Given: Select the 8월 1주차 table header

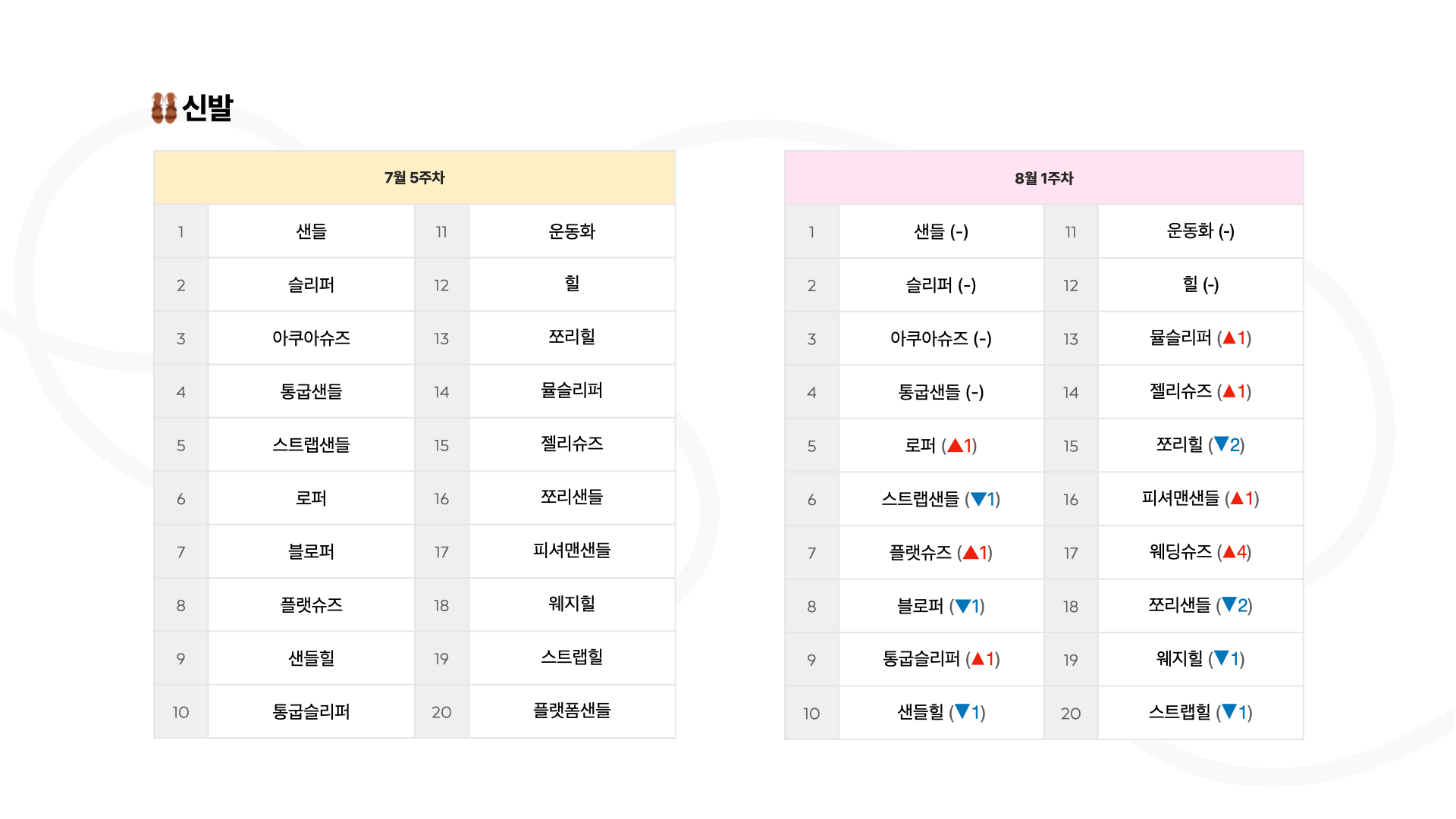Looking at the screenshot, I should coord(1044,178).
